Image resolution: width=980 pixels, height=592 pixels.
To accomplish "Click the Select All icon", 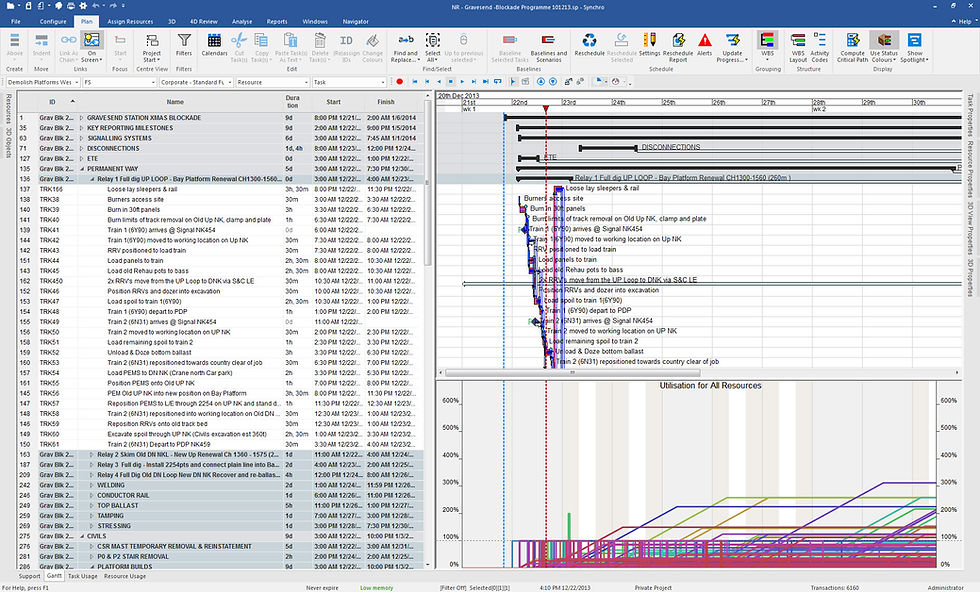I will point(432,41).
